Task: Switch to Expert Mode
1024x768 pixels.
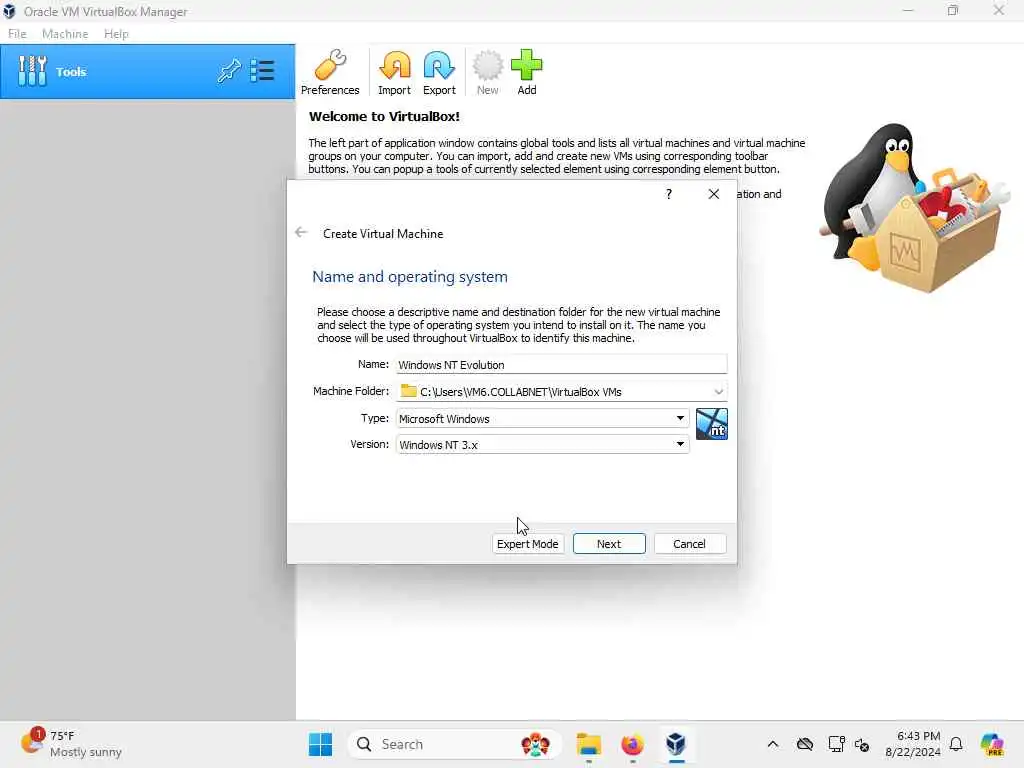Action: (x=527, y=544)
